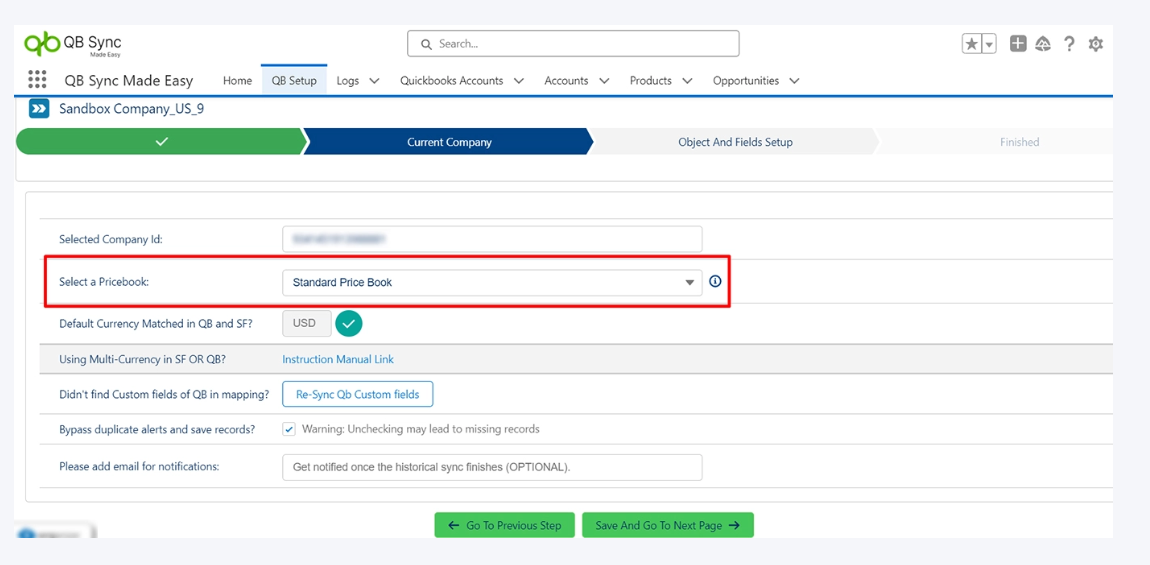The image size is (1150, 565).
Task: Expand the favorites list dropdown arrow
Action: (x=989, y=44)
